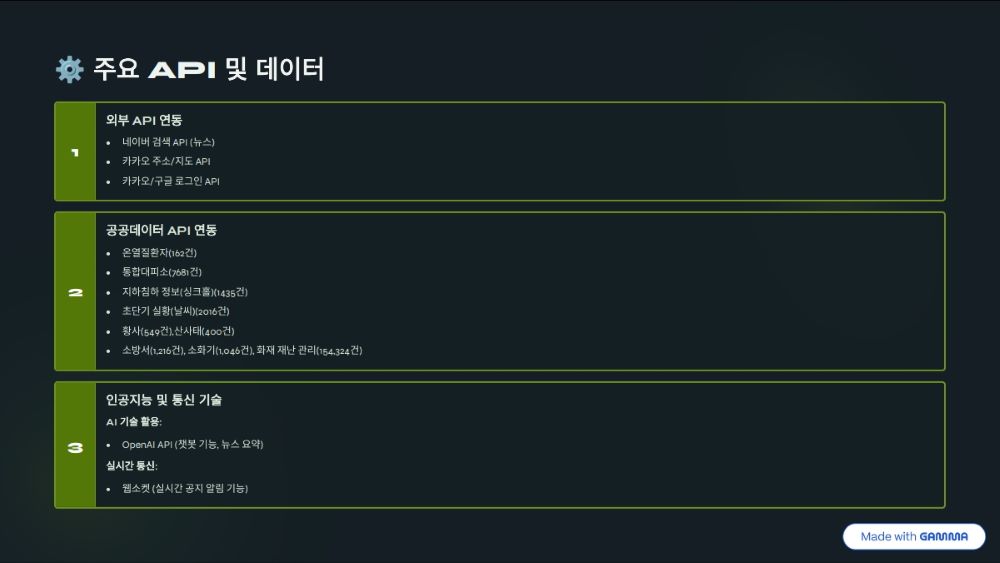The width and height of the screenshot is (1000, 563).
Task: Select the 공공데이터 API 연동 heading
Action: (161, 230)
